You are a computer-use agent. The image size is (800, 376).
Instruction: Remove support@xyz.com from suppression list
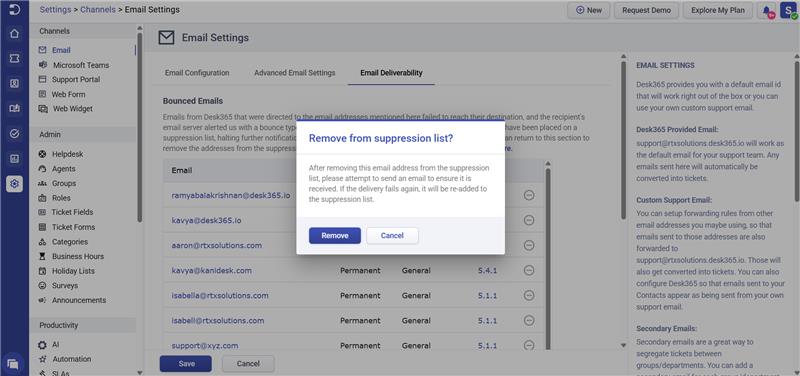[x=529, y=345]
